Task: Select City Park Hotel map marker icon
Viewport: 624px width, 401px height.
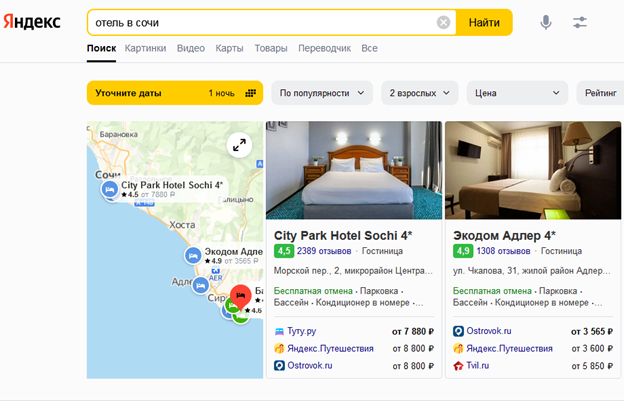Action: (x=109, y=189)
